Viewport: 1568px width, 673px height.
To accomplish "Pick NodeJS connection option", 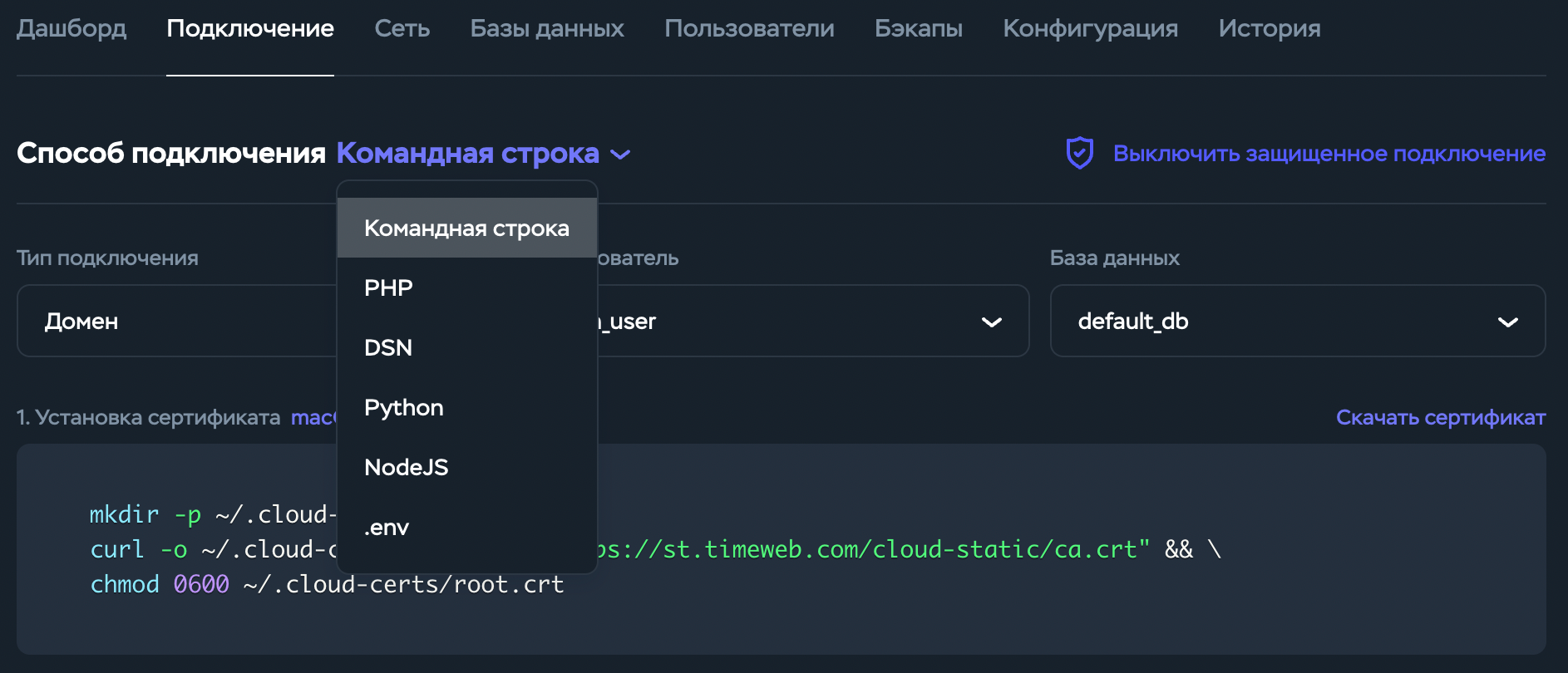I will pyautogui.click(x=406, y=468).
